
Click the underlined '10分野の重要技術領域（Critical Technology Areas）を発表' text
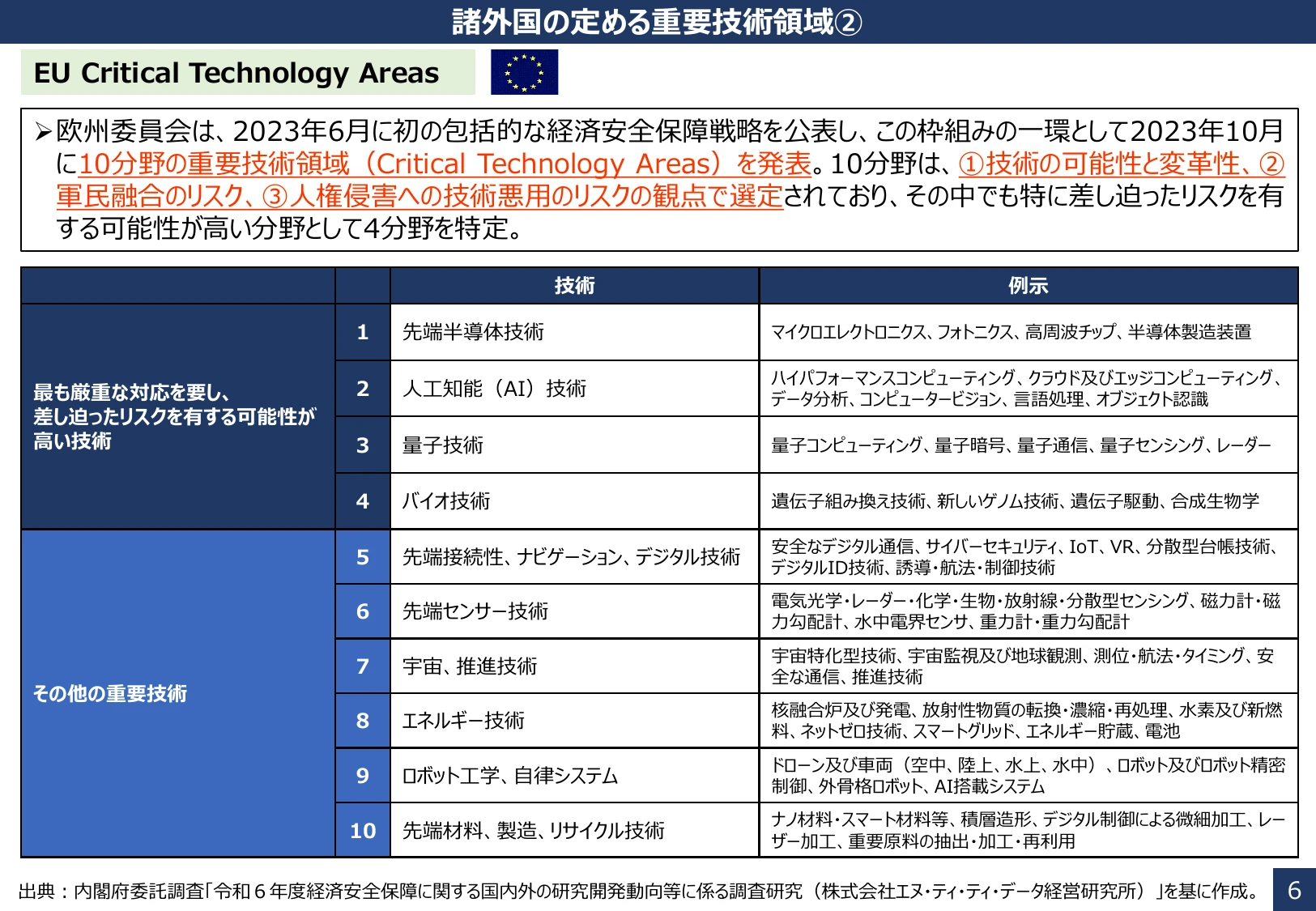(445, 164)
